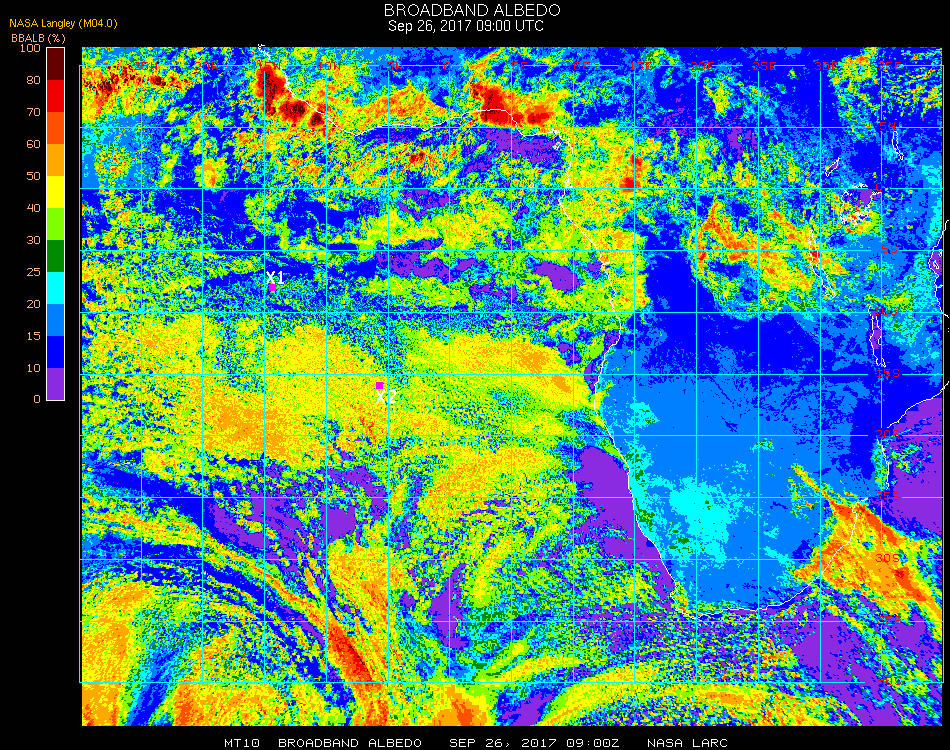Click the footer text 'MT10'
Image resolution: width=950 pixels, height=750 pixels.
pyautogui.click(x=242, y=743)
